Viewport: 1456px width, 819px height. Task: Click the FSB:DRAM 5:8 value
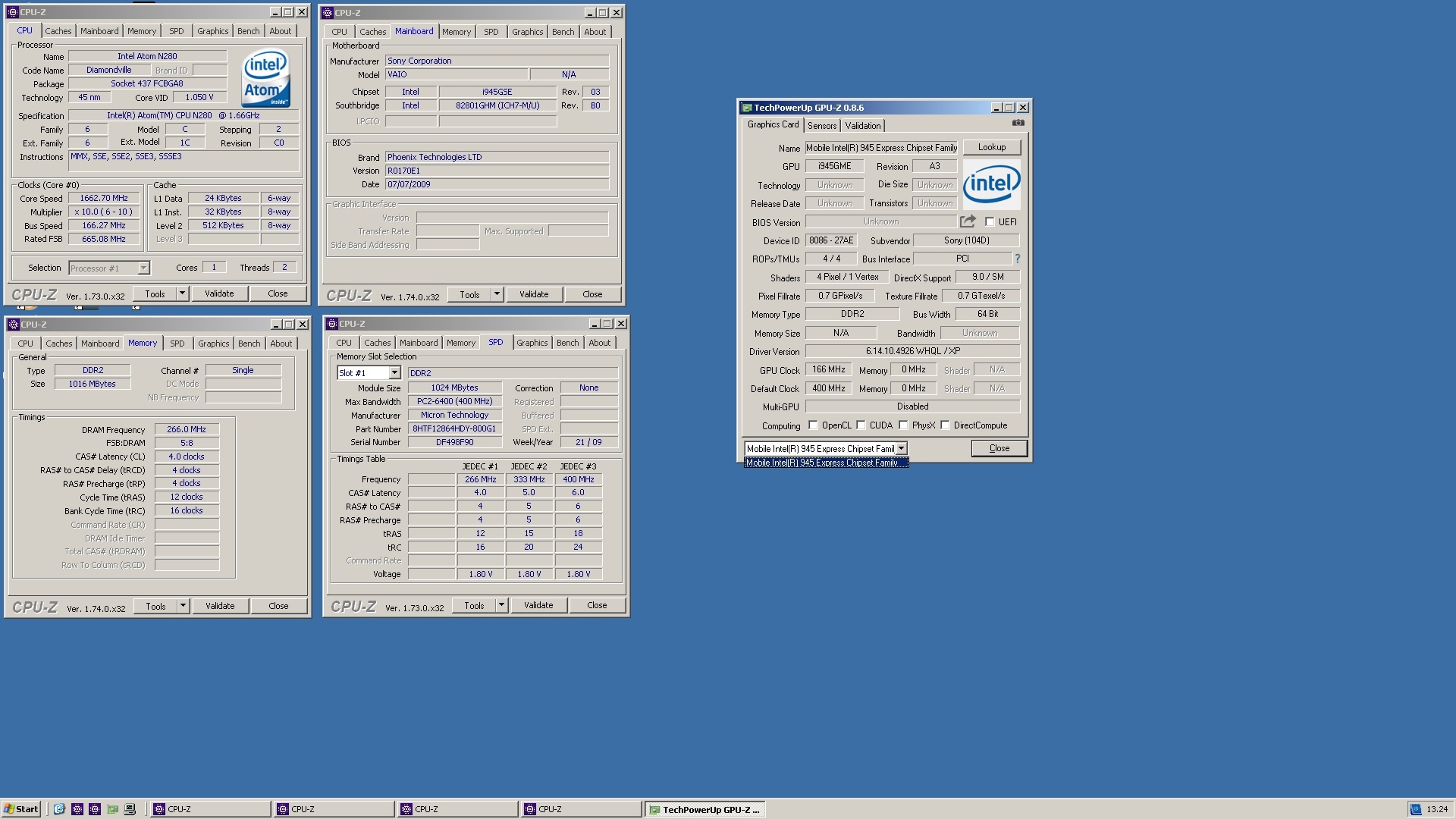[187, 443]
